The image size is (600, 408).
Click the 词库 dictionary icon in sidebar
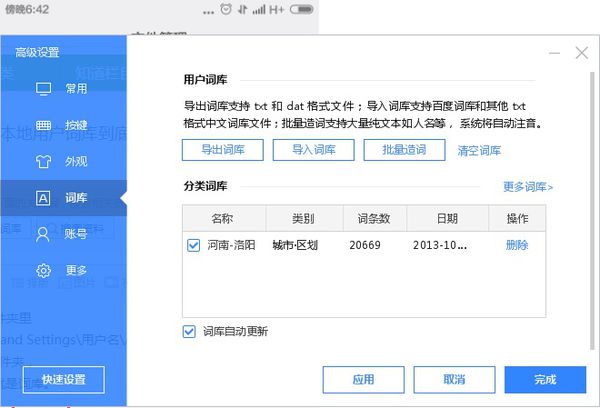44,198
